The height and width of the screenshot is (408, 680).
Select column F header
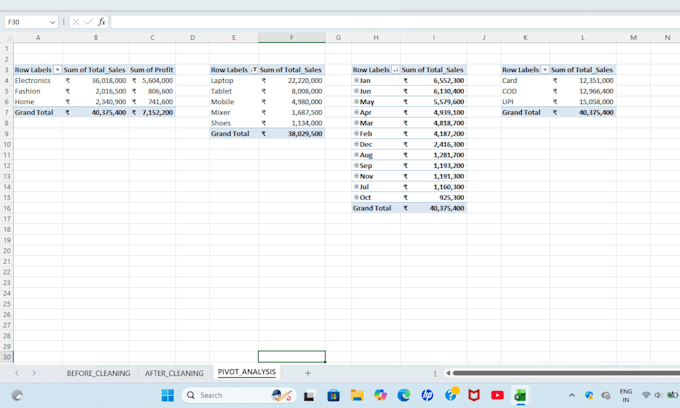pyautogui.click(x=291, y=38)
